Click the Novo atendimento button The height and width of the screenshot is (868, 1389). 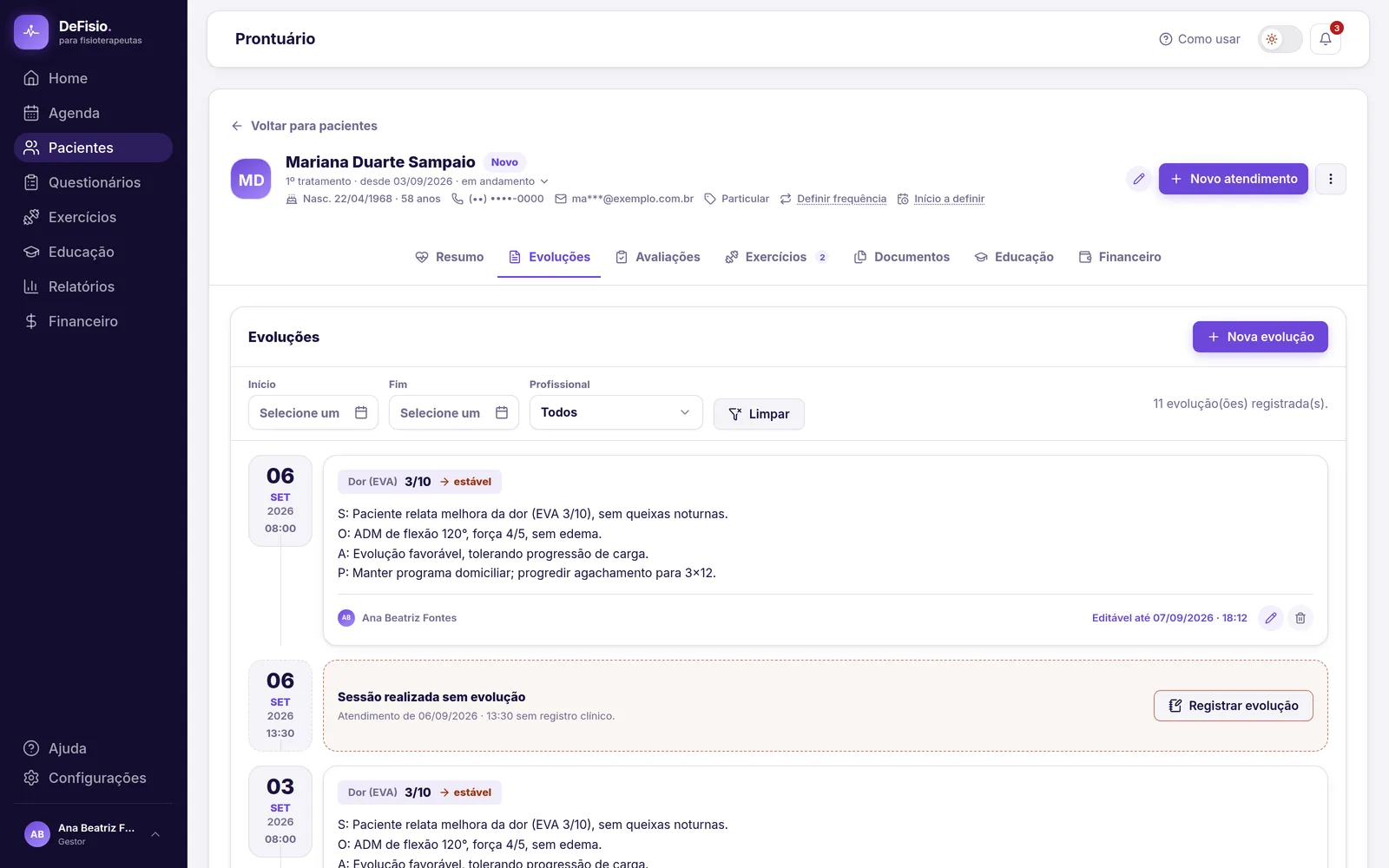[1234, 179]
